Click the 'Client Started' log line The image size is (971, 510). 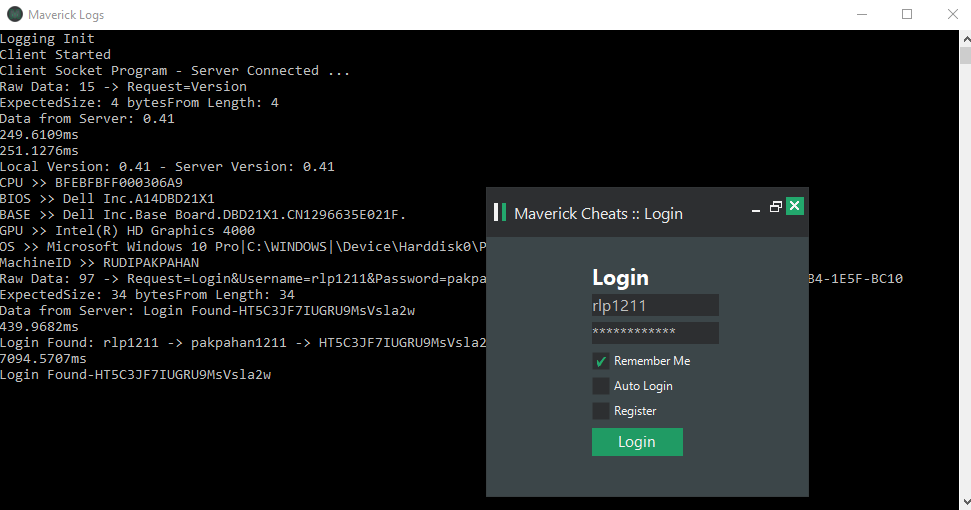(x=55, y=55)
